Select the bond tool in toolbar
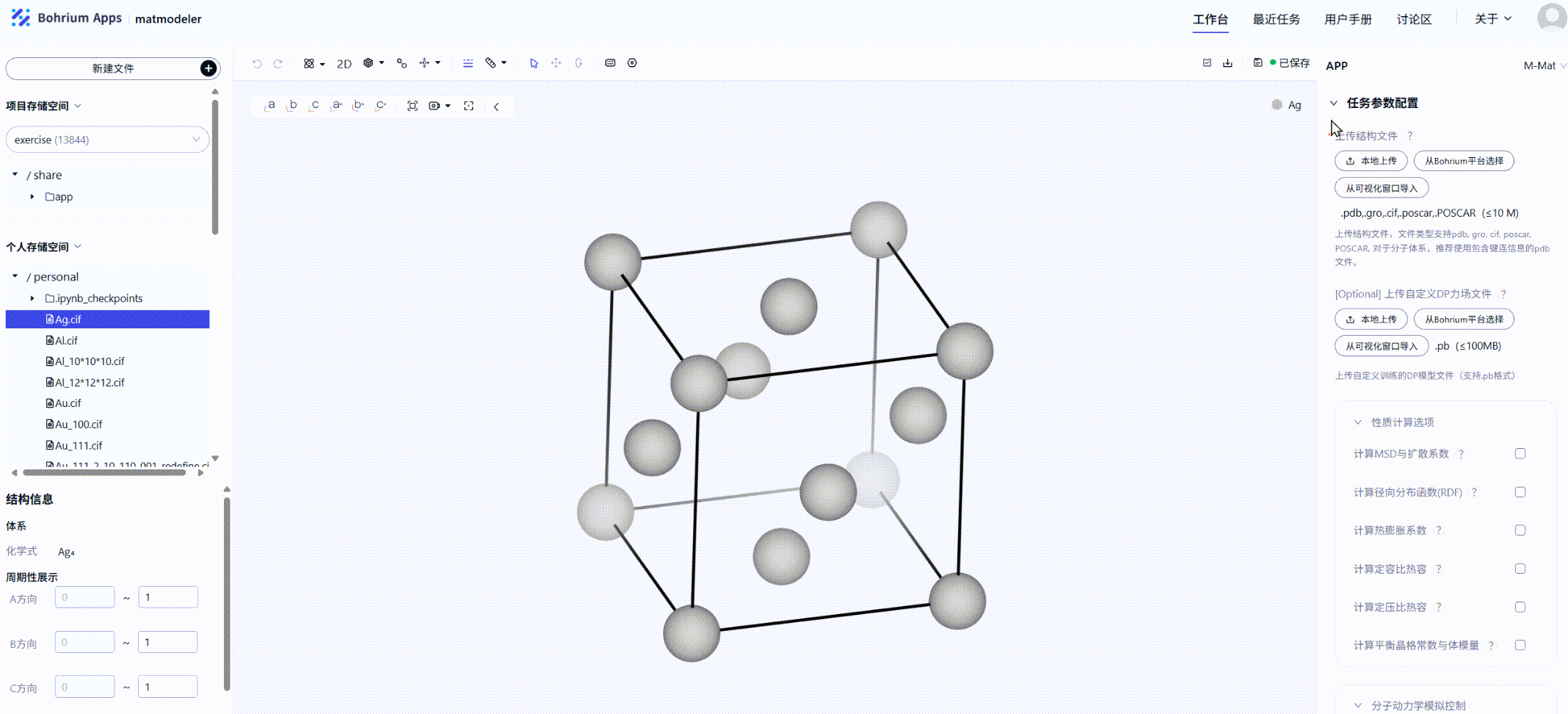1568x714 pixels. click(402, 63)
